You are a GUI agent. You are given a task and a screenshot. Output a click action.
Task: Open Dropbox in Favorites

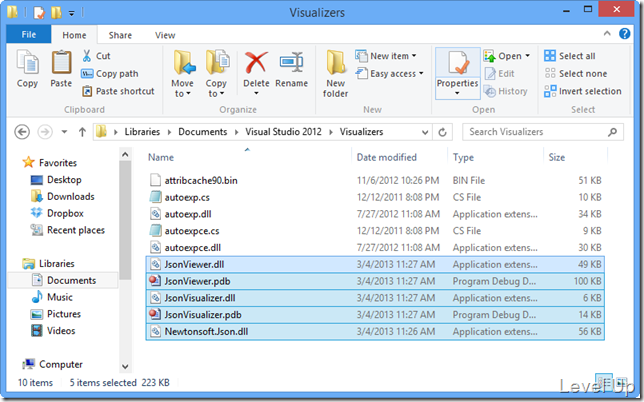[x=58, y=214]
